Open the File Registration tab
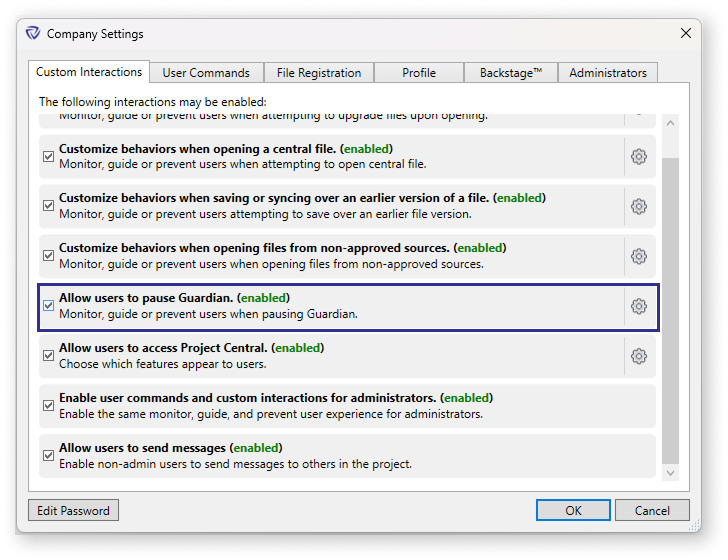The height and width of the screenshot is (560, 728). (319, 73)
